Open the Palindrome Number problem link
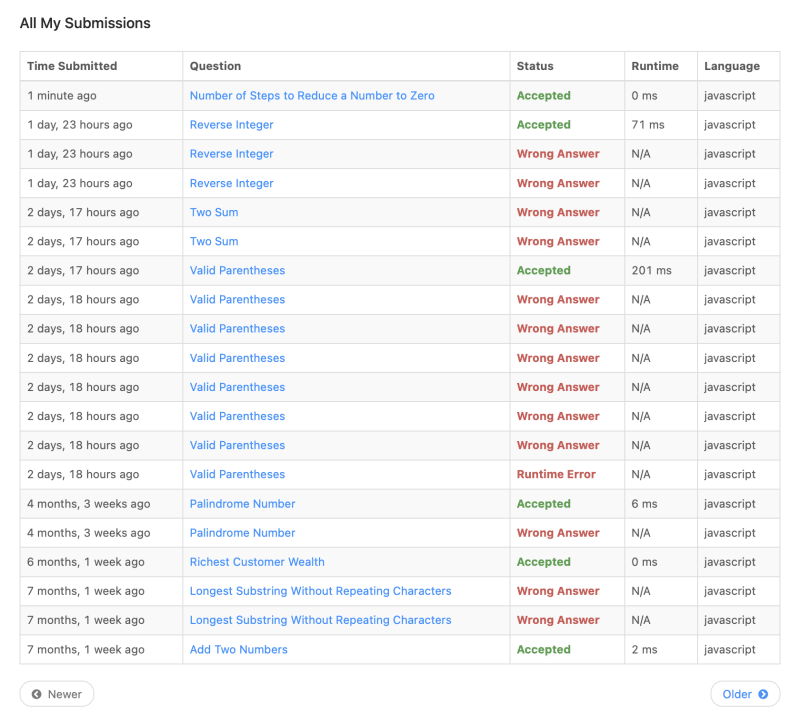 coord(242,503)
